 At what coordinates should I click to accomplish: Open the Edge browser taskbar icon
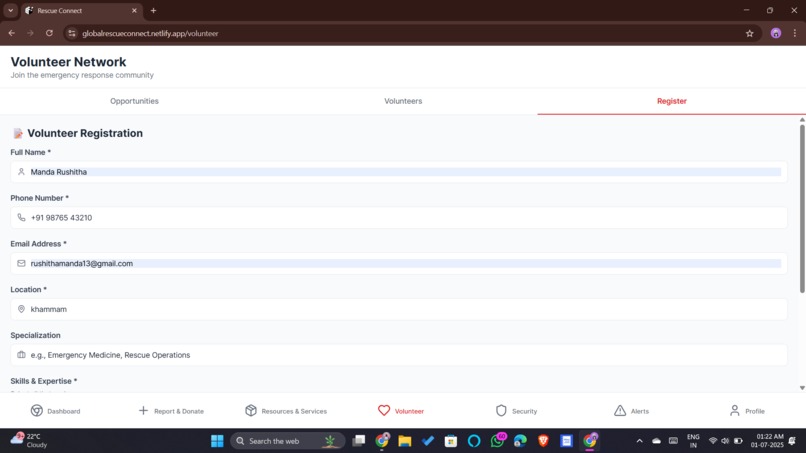520,441
